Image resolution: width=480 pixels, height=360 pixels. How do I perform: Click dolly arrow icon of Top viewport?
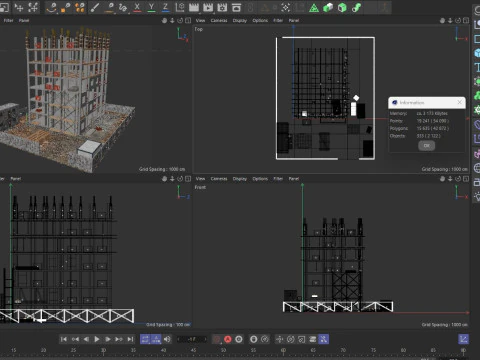pyautogui.click(x=450, y=21)
